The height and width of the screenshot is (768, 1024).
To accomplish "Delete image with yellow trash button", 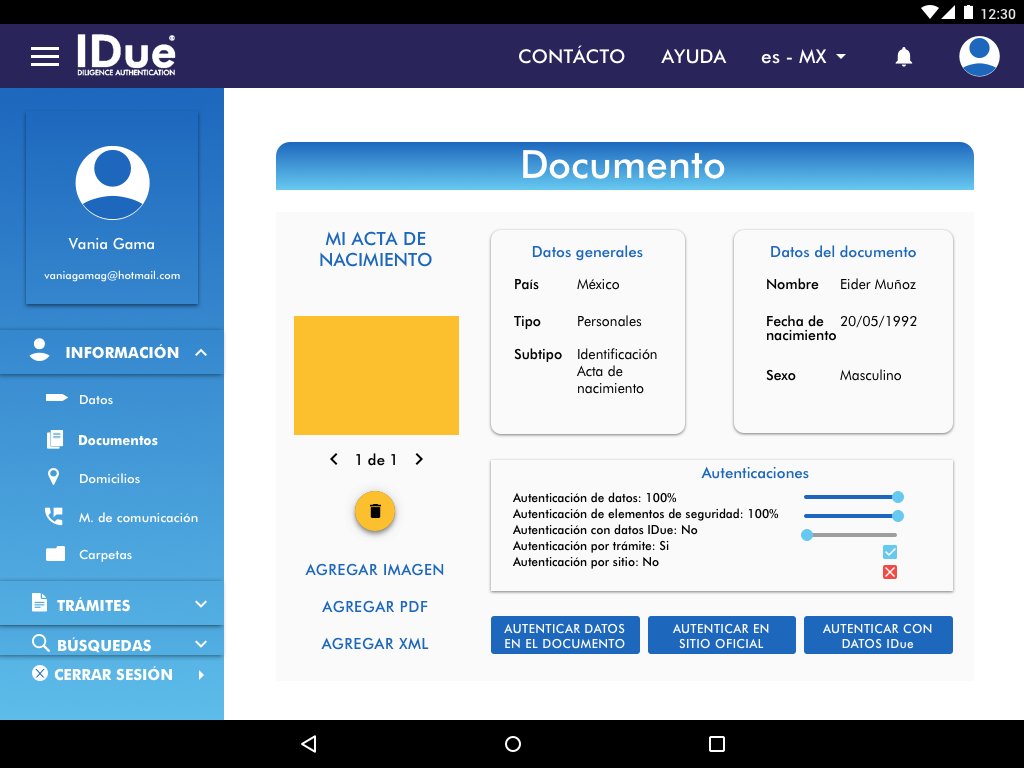I will [x=375, y=511].
